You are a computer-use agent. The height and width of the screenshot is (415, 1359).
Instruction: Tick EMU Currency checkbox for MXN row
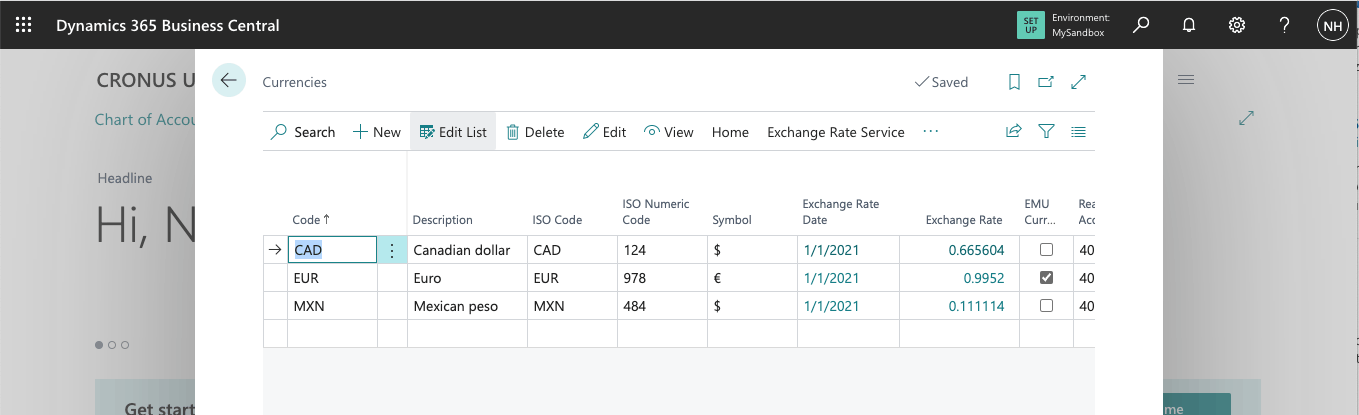(x=1046, y=306)
